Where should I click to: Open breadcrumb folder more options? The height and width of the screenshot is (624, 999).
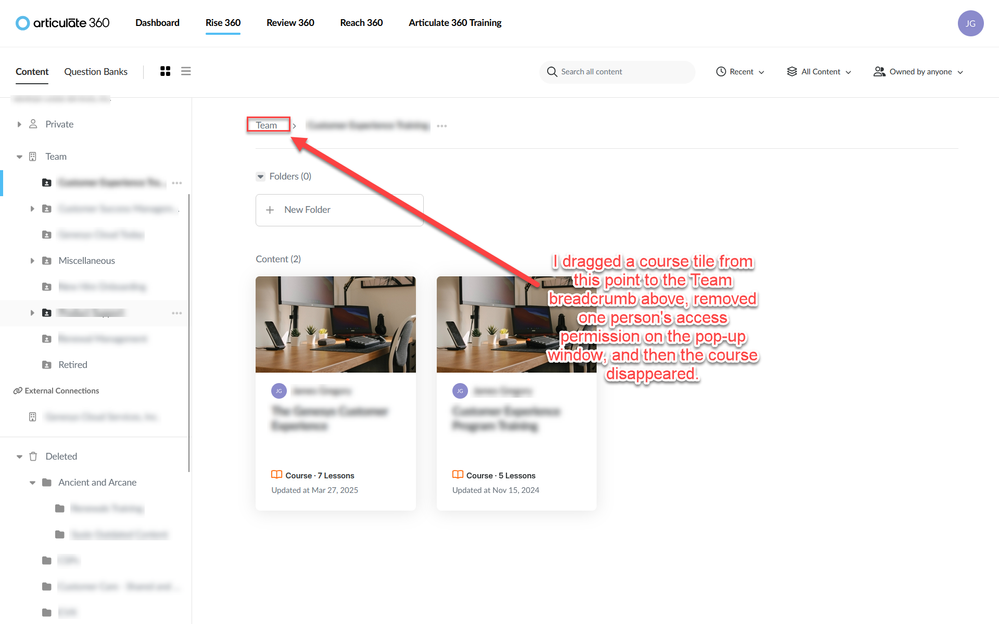442,126
